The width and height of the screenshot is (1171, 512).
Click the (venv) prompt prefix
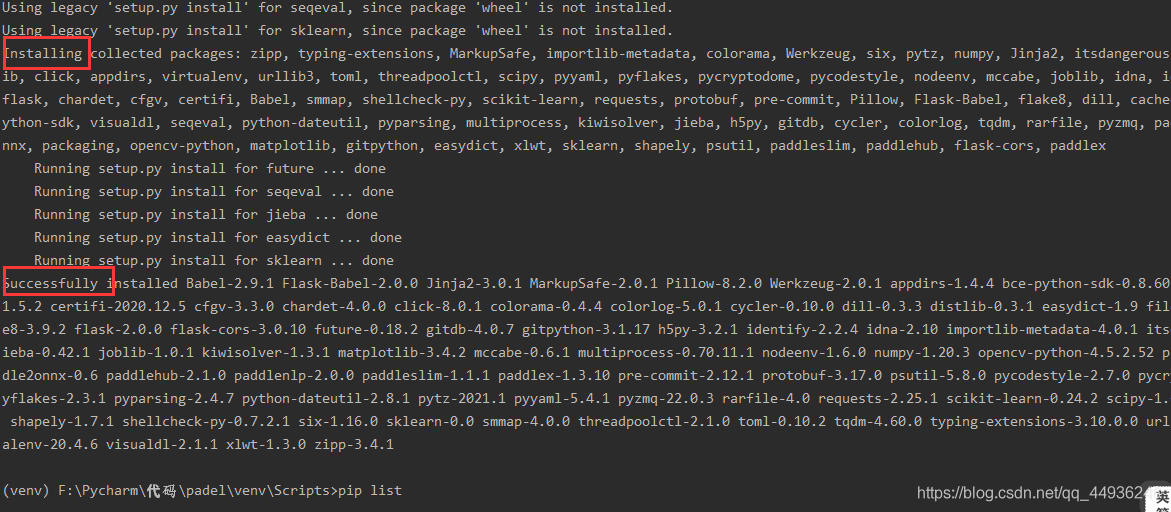click(22, 491)
